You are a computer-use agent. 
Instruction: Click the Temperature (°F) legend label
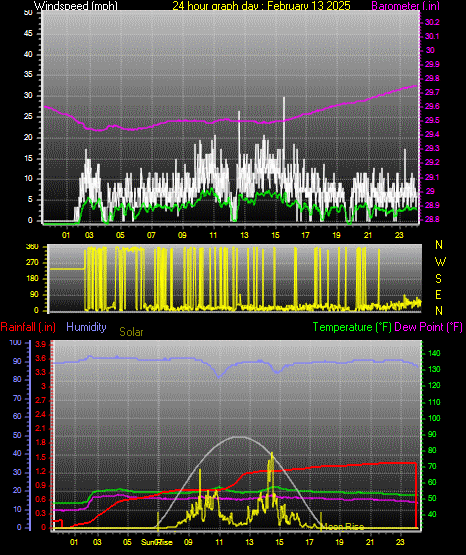352,327
